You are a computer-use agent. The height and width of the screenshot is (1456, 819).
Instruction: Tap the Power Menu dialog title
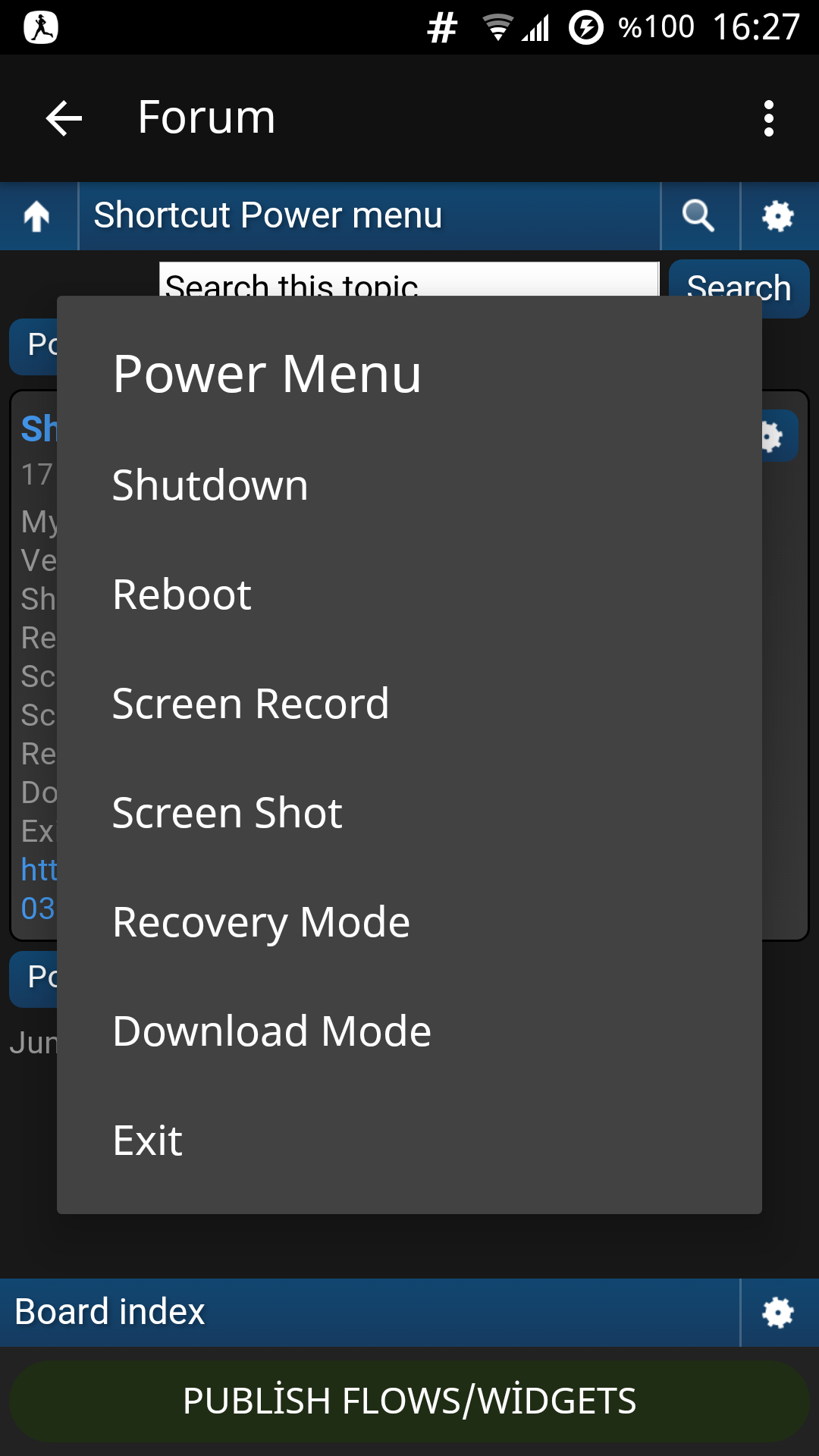pos(267,374)
